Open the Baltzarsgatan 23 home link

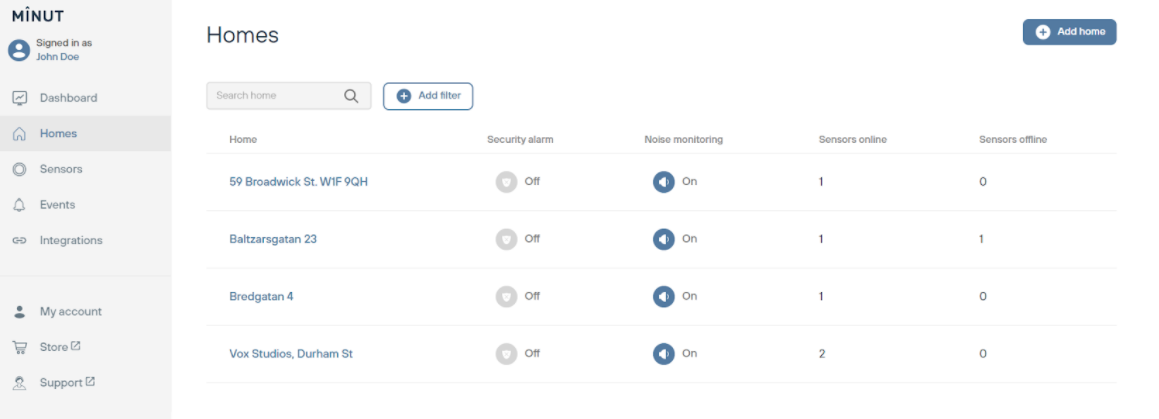[x=273, y=240]
